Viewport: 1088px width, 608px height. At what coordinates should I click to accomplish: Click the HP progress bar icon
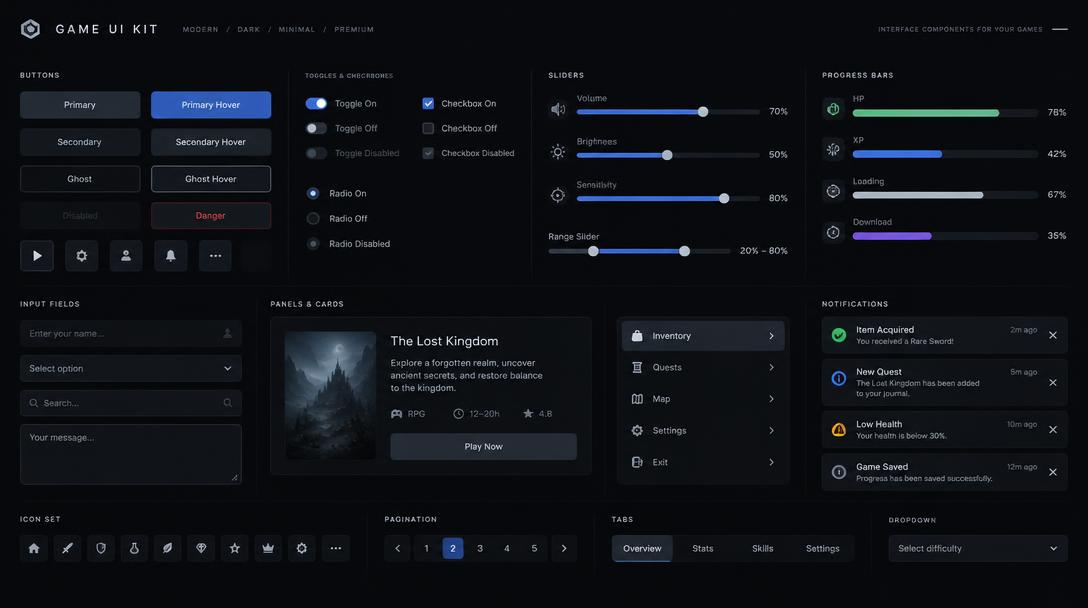[x=833, y=109]
